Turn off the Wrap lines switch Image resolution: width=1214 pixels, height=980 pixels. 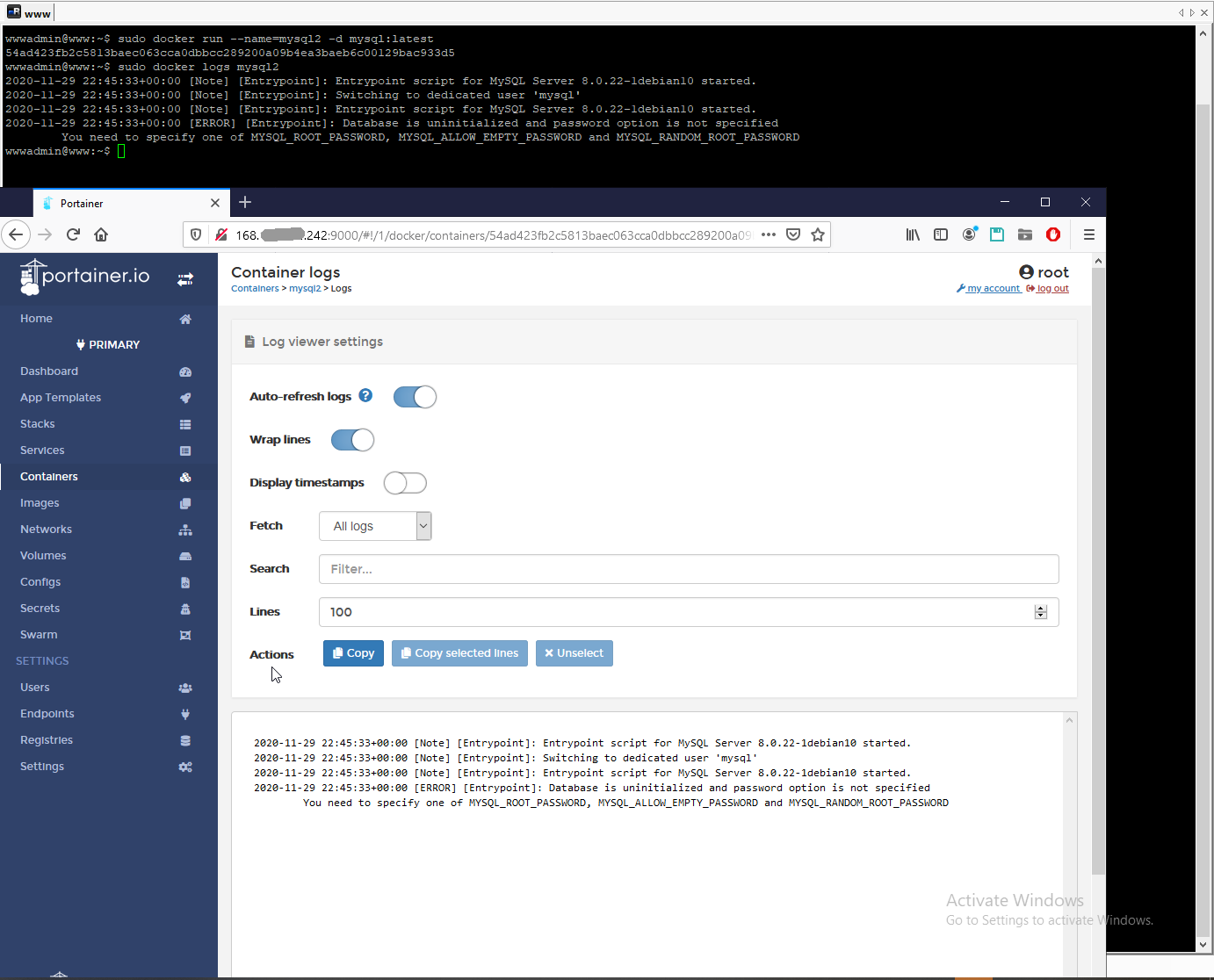[x=352, y=440]
